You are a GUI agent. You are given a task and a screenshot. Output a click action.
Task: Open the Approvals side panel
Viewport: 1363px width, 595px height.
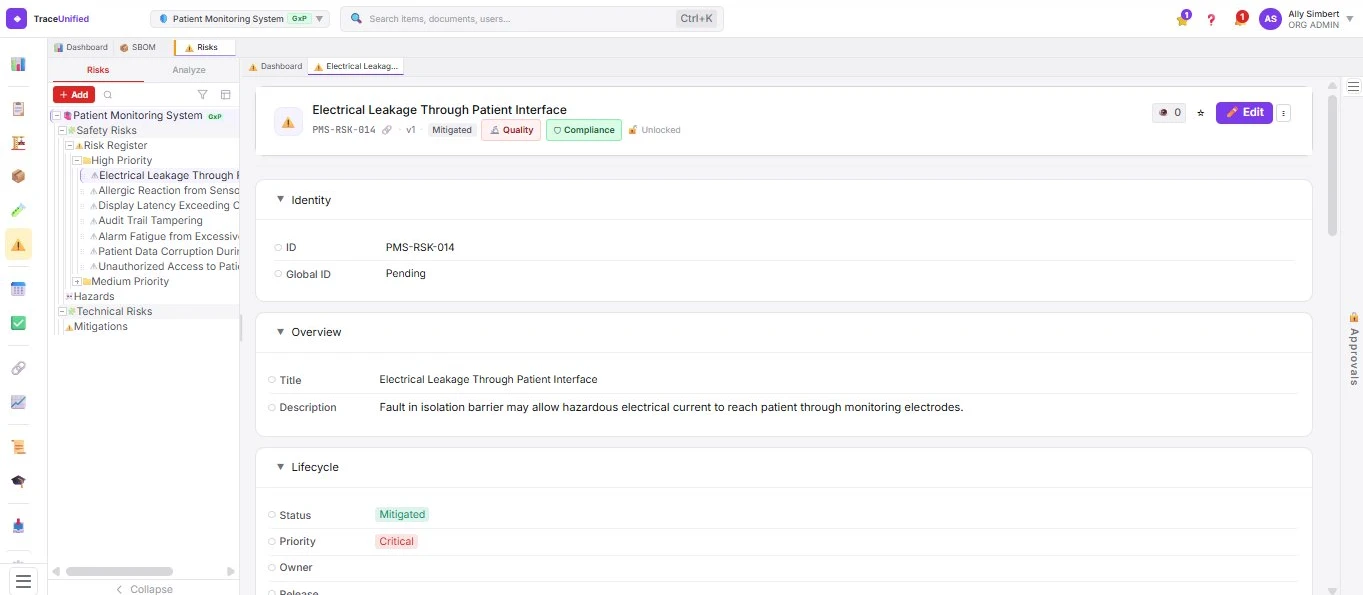[x=1354, y=348]
